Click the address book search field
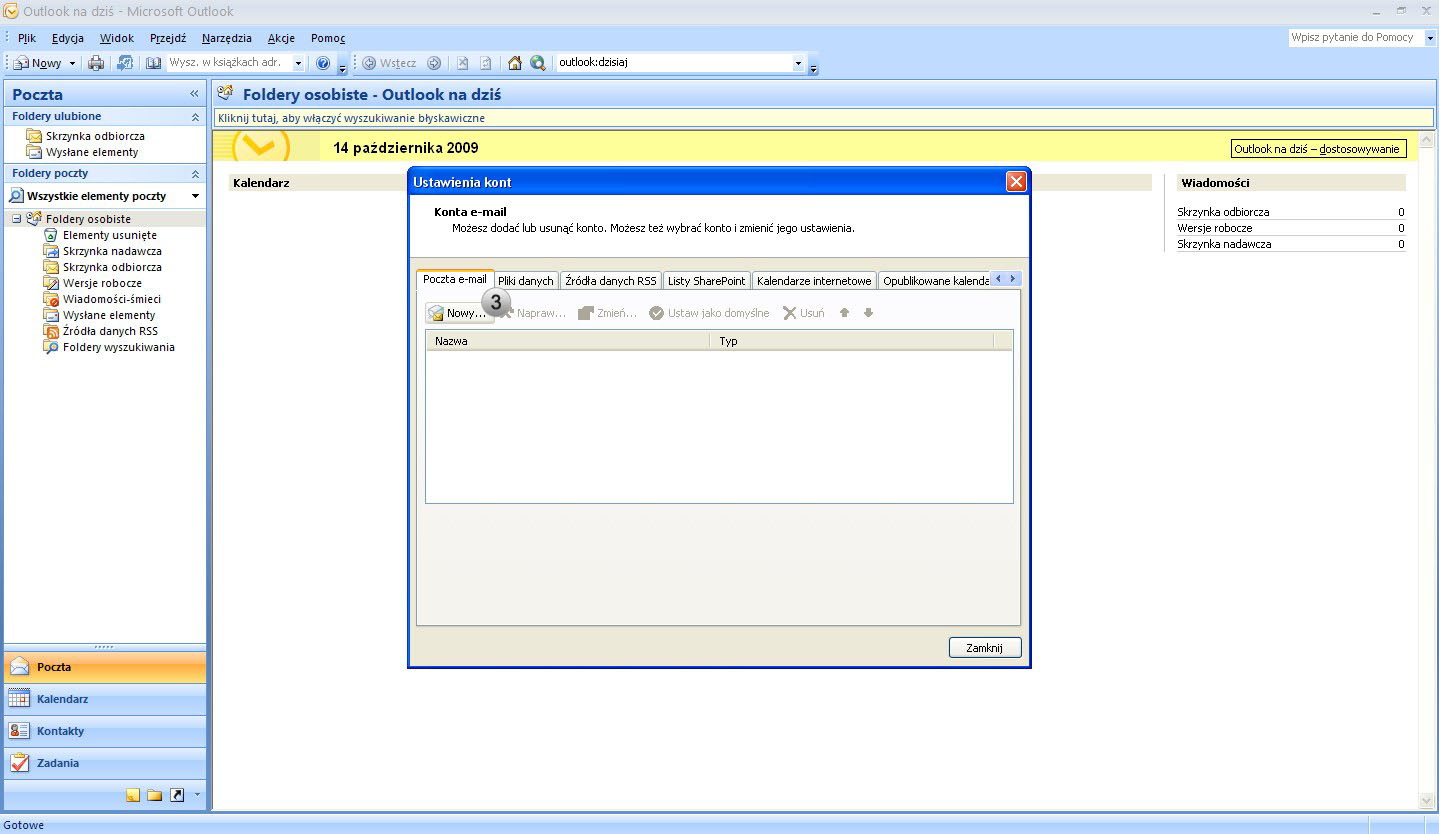The image size is (1439, 834). [229, 63]
